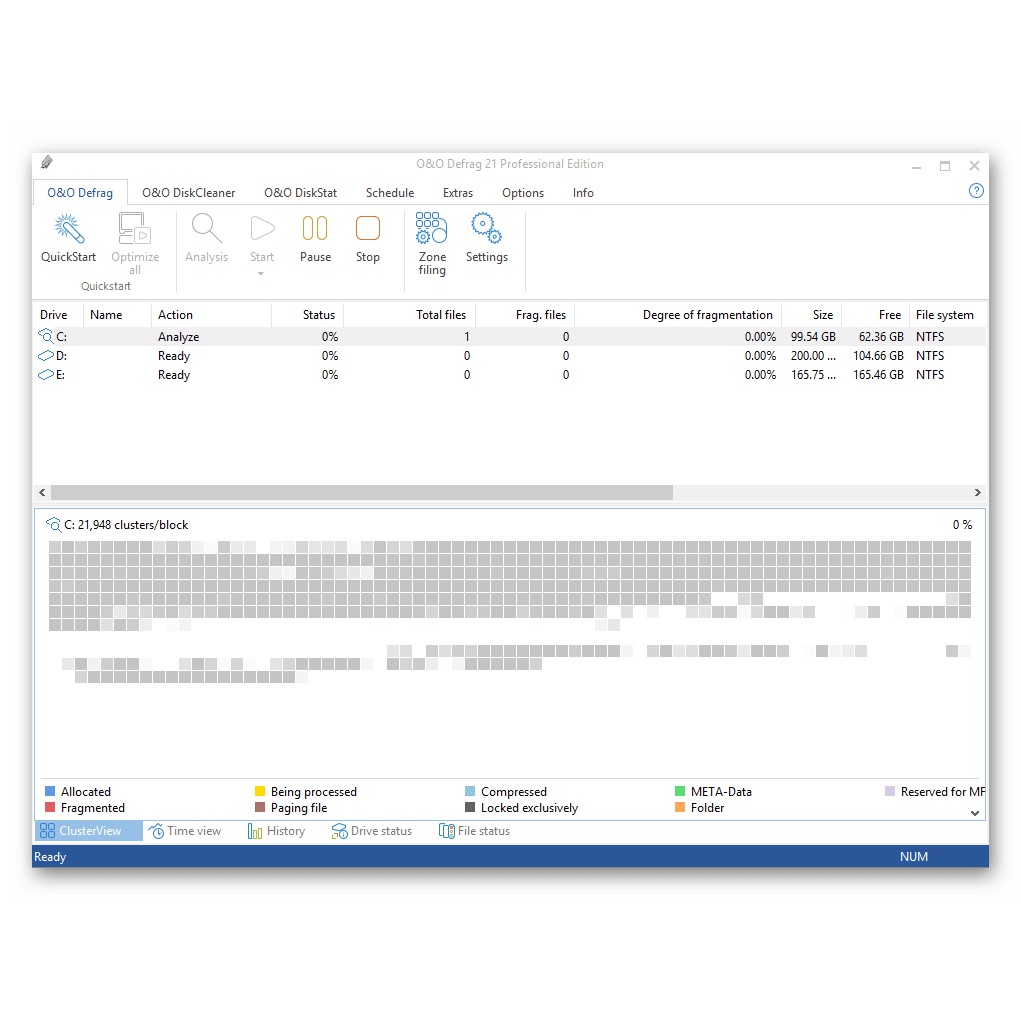The image size is (1021, 1021).
Task: Sort by Name column header
Action: [117, 315]
